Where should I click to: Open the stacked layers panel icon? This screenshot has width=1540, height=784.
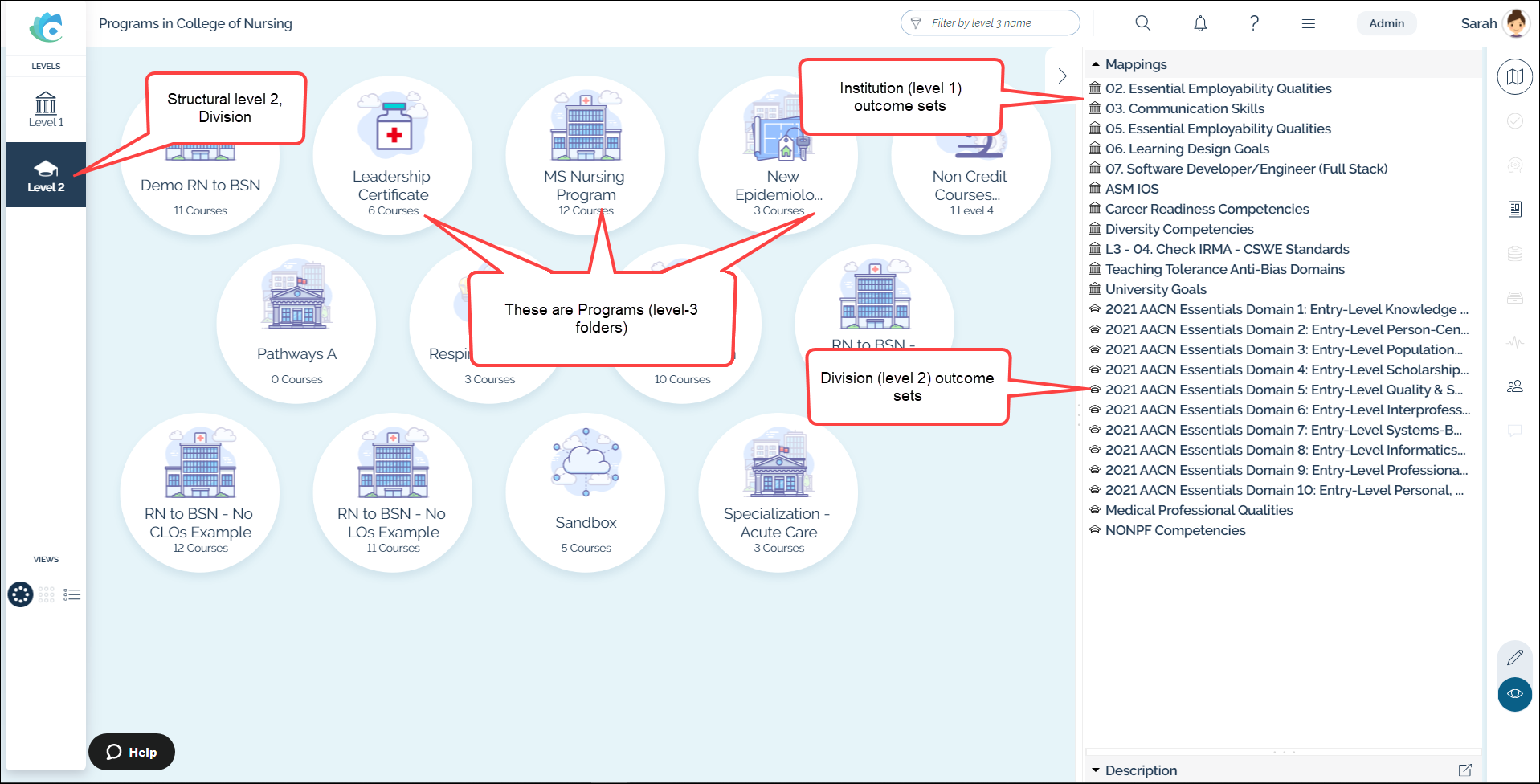point(1515,254)
